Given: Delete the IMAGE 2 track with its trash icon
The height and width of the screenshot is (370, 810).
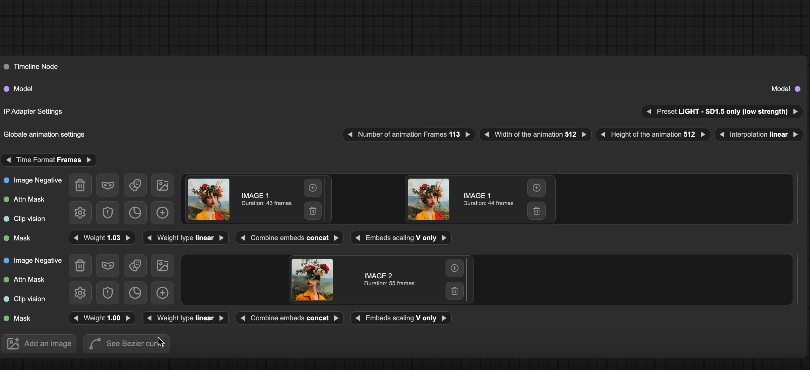Looking at the screenshot, I should [x=80, y=266].
